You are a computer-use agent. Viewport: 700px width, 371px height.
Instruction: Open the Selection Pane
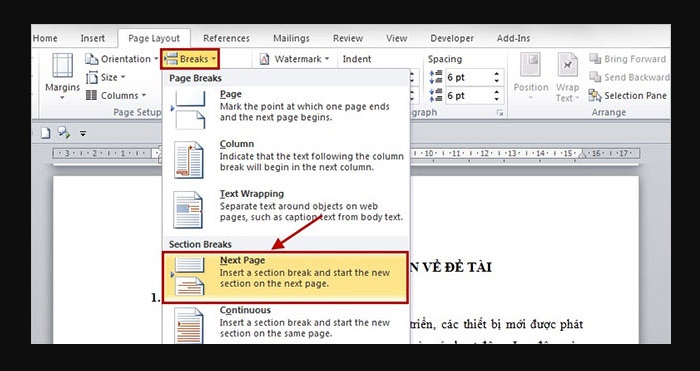tap(627, 96)
